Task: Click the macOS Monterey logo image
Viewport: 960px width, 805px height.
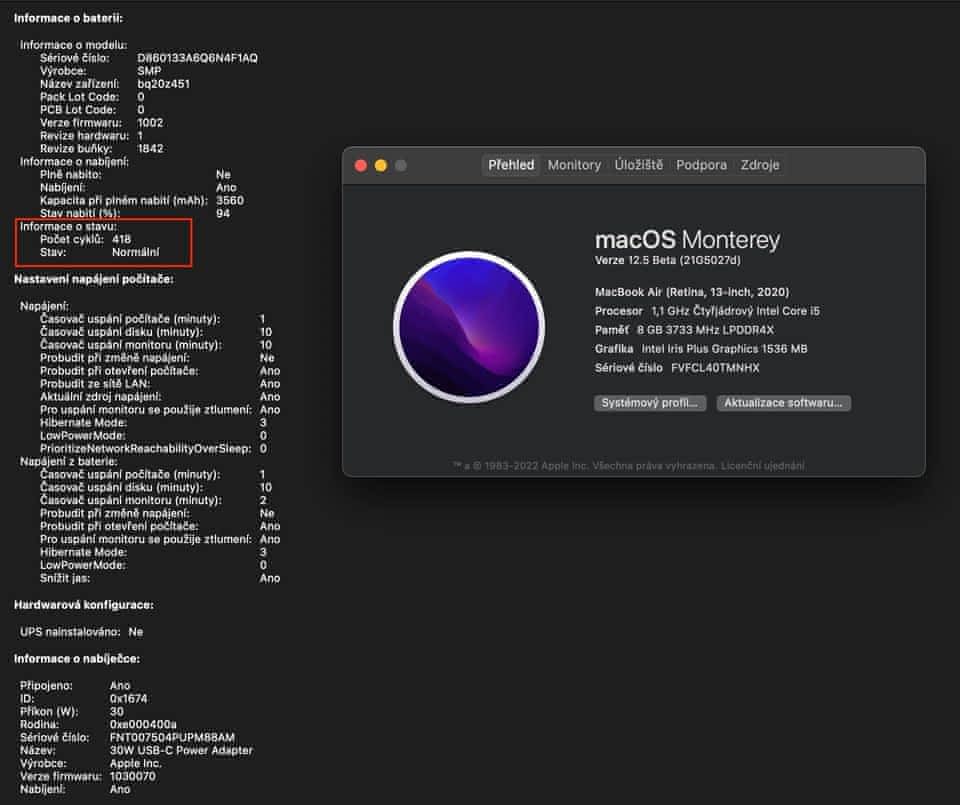Action: 469,327
